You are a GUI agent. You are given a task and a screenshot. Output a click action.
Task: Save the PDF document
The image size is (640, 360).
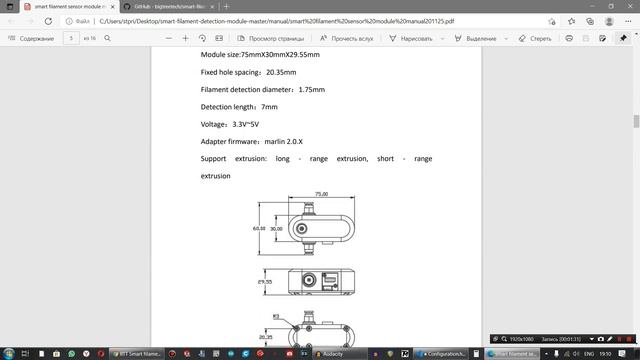click(x=586, y=38)
